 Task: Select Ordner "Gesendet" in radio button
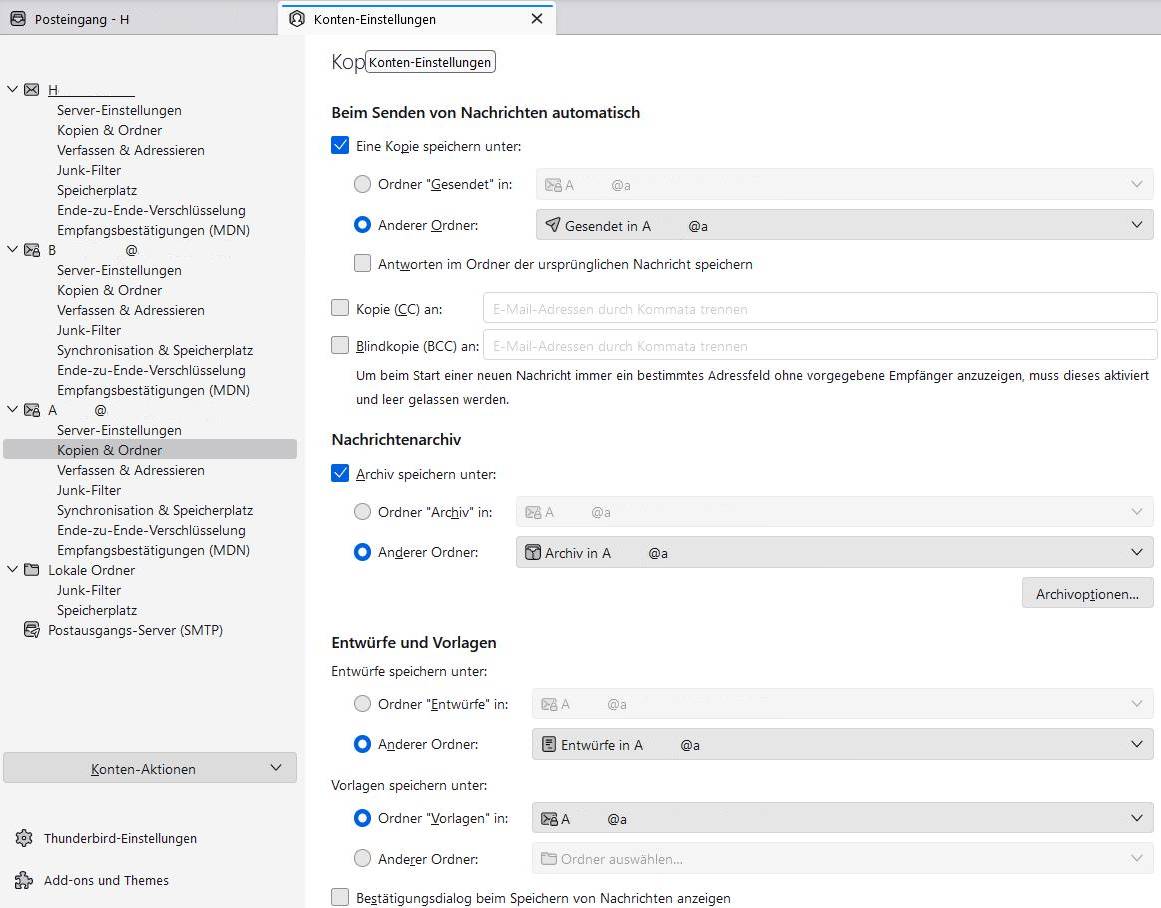(x=362, y=184)
